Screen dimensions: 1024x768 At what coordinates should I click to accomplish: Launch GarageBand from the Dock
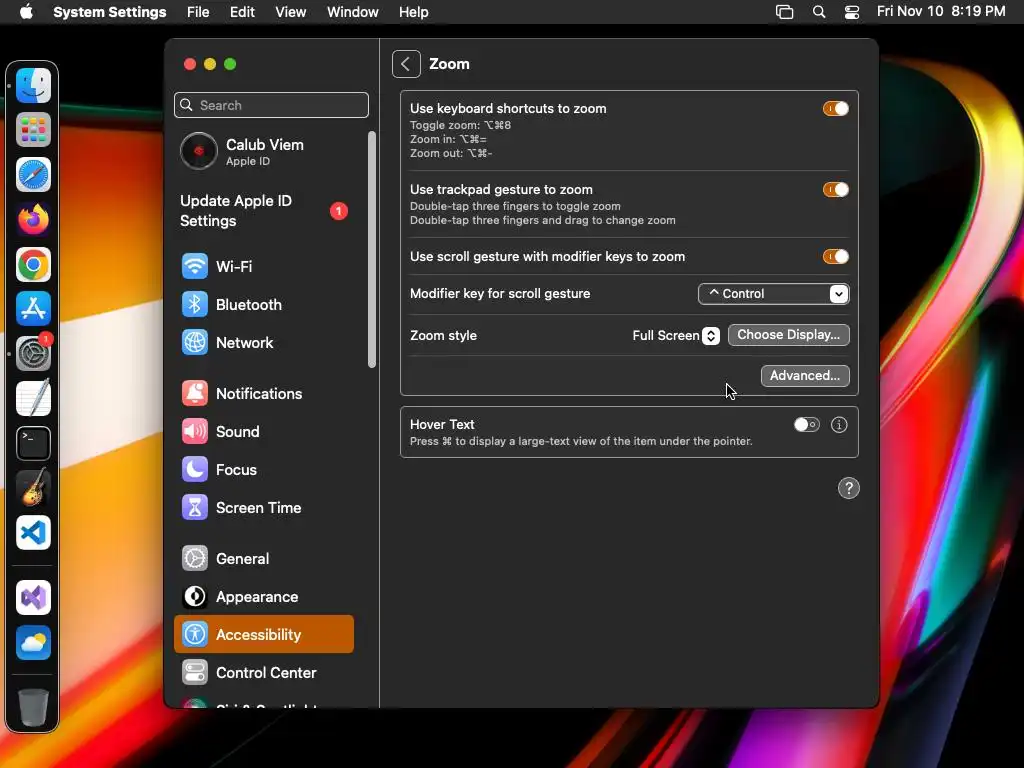pos(33,487)
